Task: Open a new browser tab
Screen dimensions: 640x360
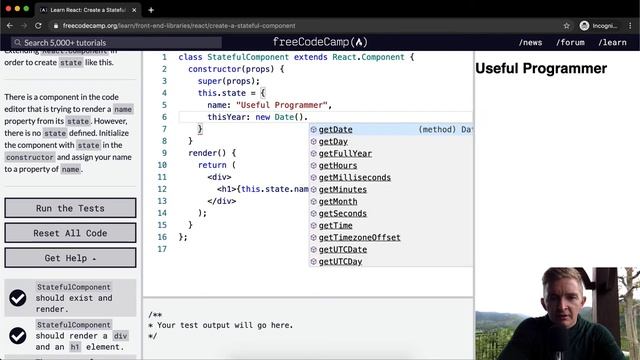Action: pyautogui.click(x=151, y=10)
